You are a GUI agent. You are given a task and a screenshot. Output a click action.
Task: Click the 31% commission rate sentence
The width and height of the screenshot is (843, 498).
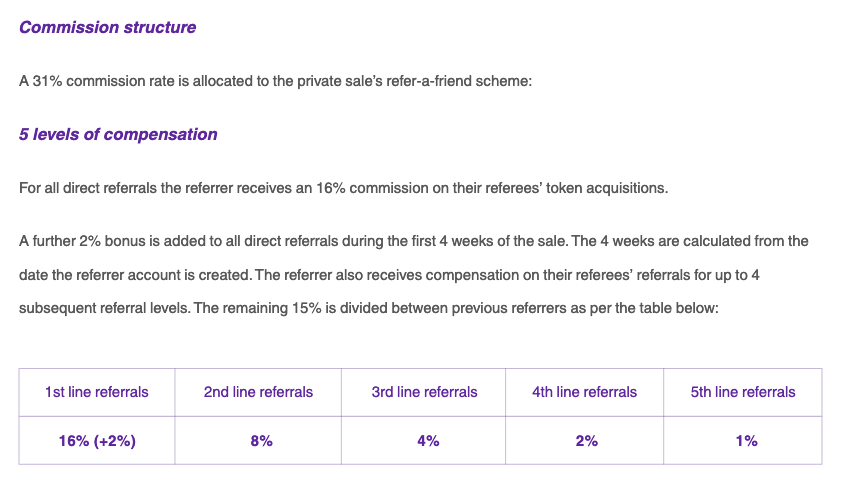pos(275,81)
